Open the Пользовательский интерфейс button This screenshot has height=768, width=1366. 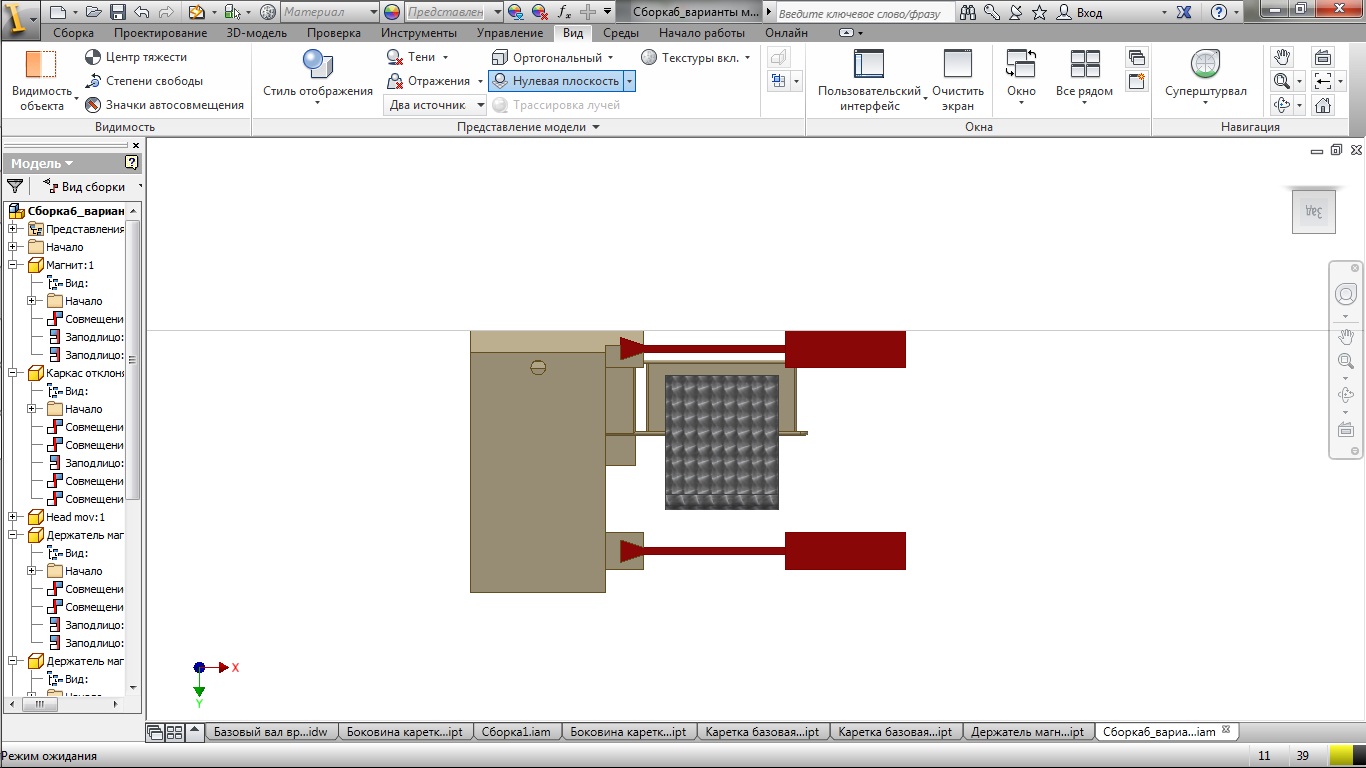coord(869,80)
